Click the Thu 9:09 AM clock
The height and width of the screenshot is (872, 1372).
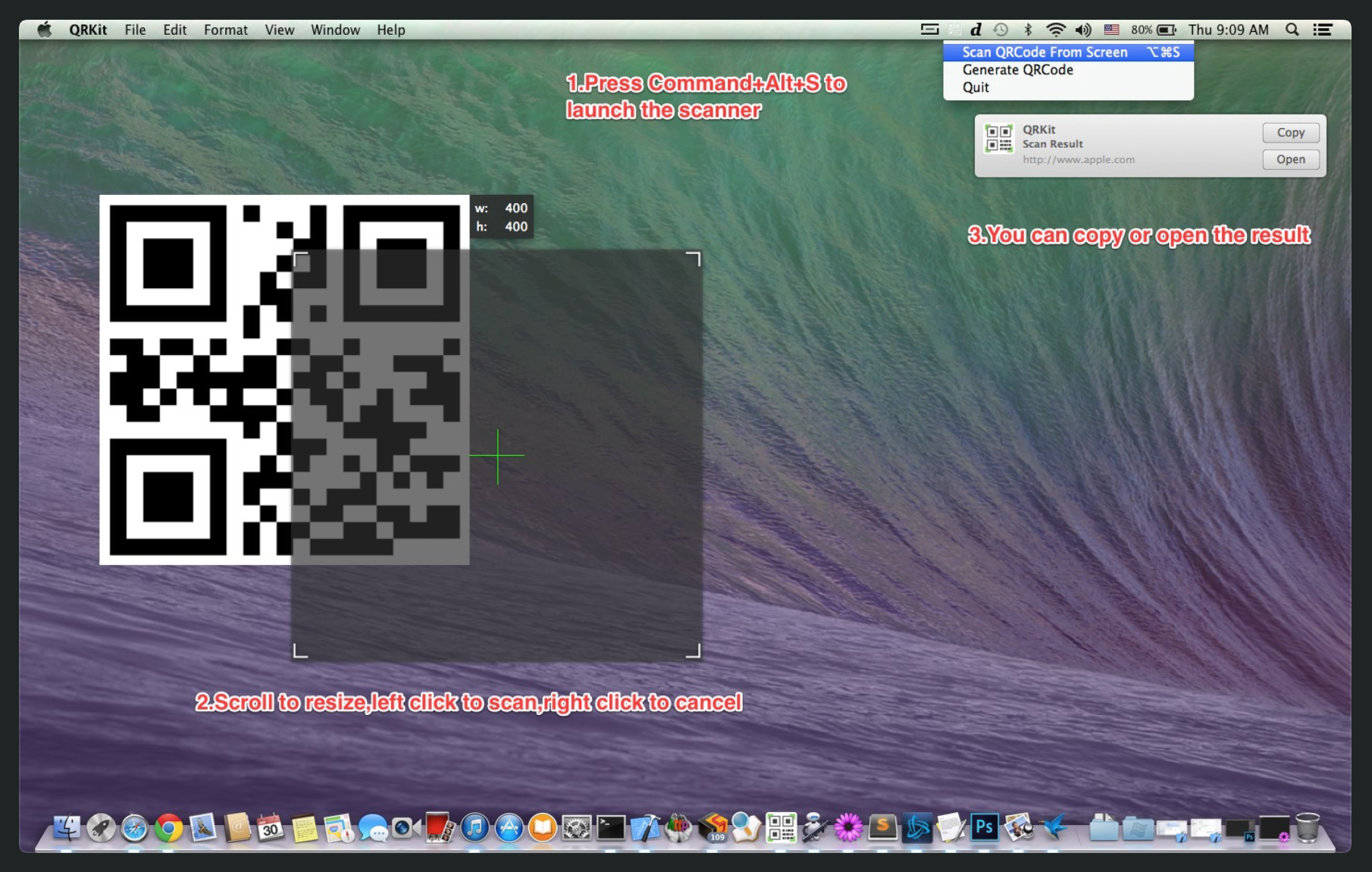point(1228,30)
